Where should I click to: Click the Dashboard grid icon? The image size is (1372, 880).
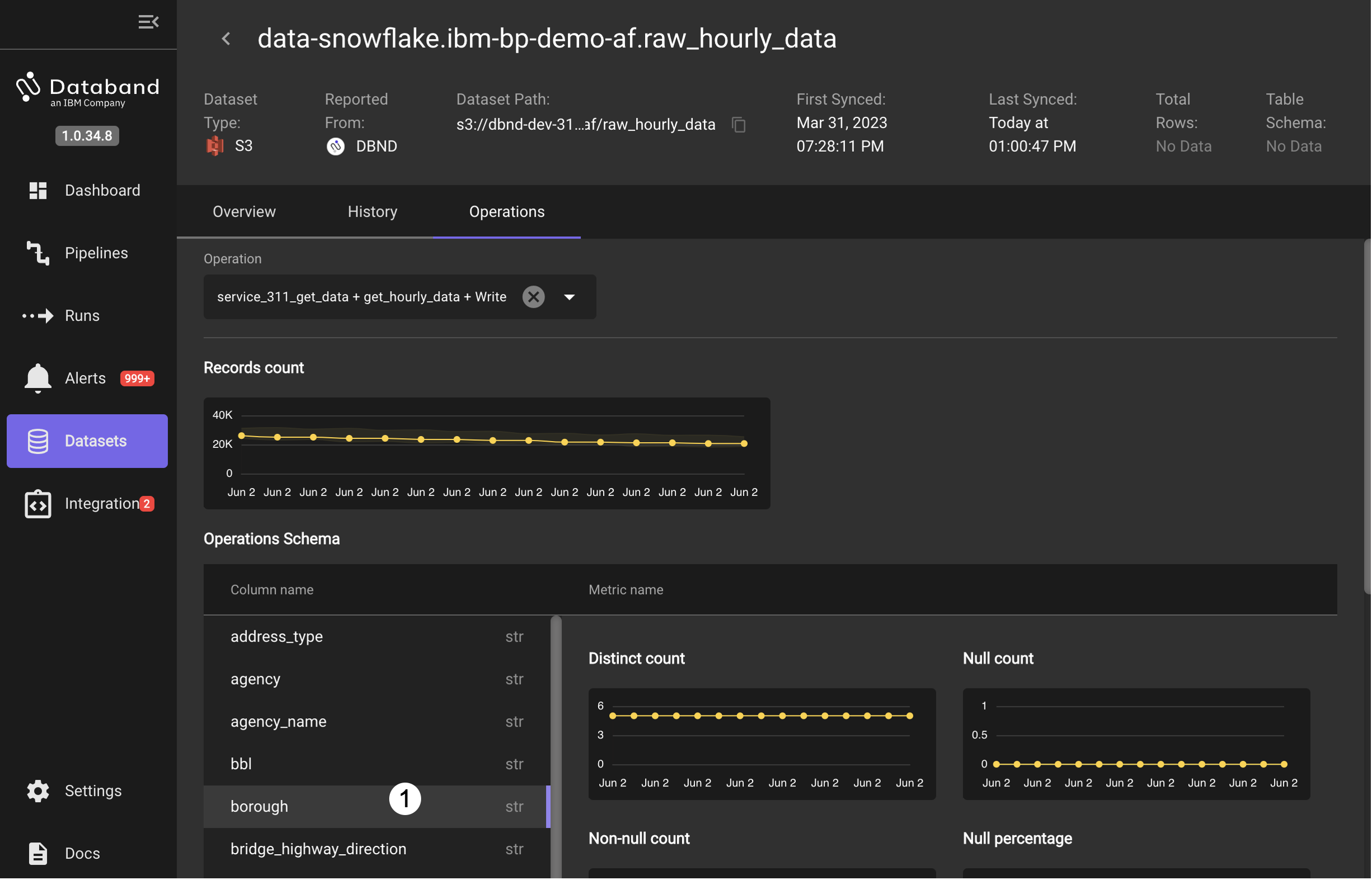(38, 190)
